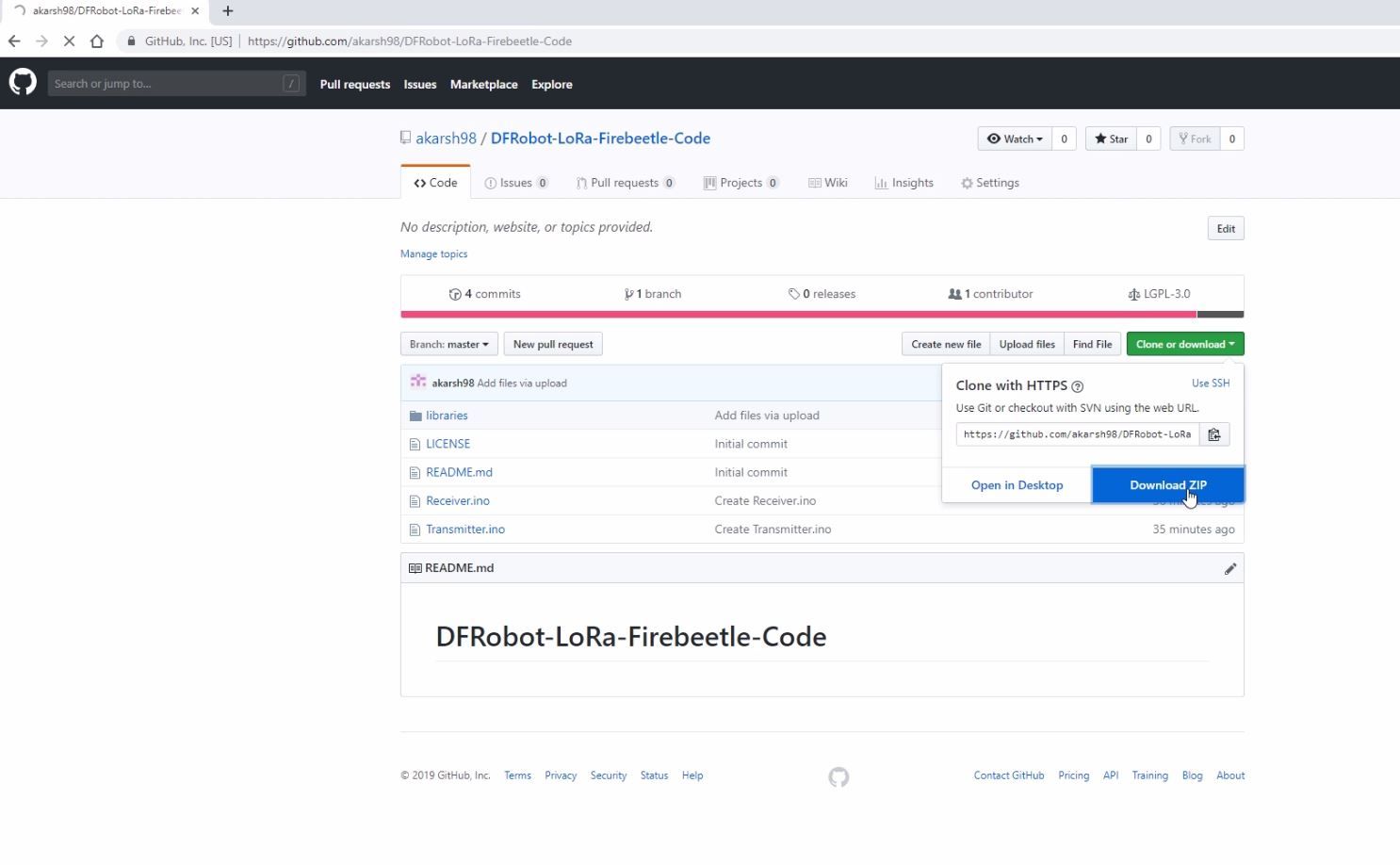Click the Download ZIP button
The width and height of the screenshot is (1400, 865).
pos(1168,485)
